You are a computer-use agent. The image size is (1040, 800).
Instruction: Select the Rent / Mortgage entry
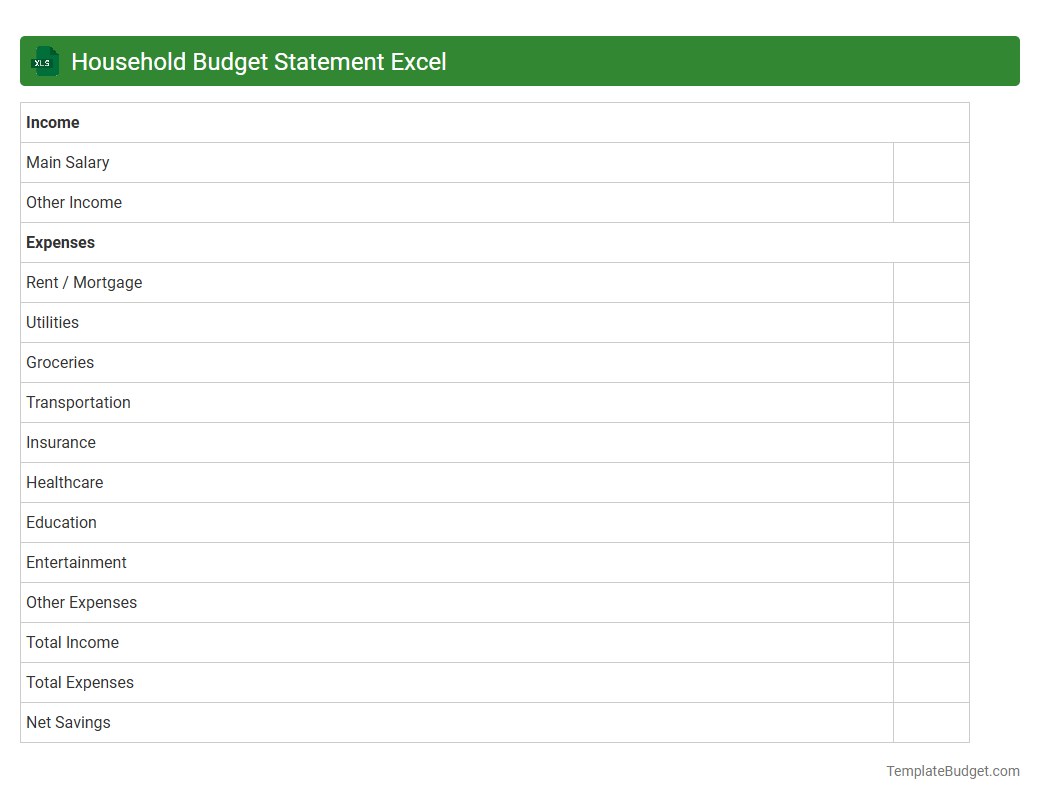tap(84, 282)
